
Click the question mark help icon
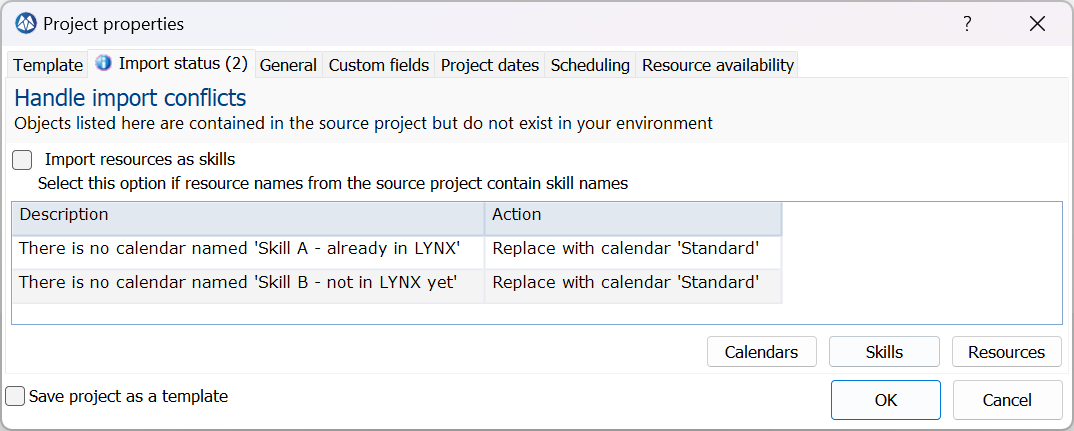coord(967,24)
